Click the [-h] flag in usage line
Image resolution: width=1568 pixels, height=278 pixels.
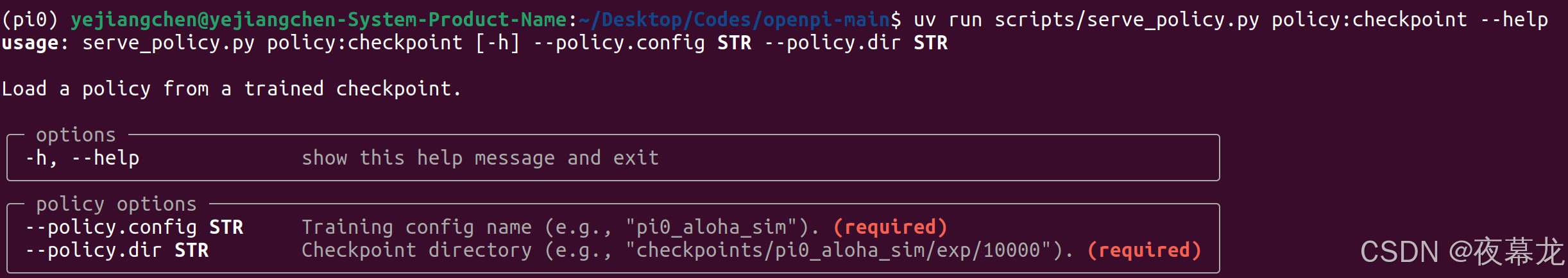(x=497, y=43)
